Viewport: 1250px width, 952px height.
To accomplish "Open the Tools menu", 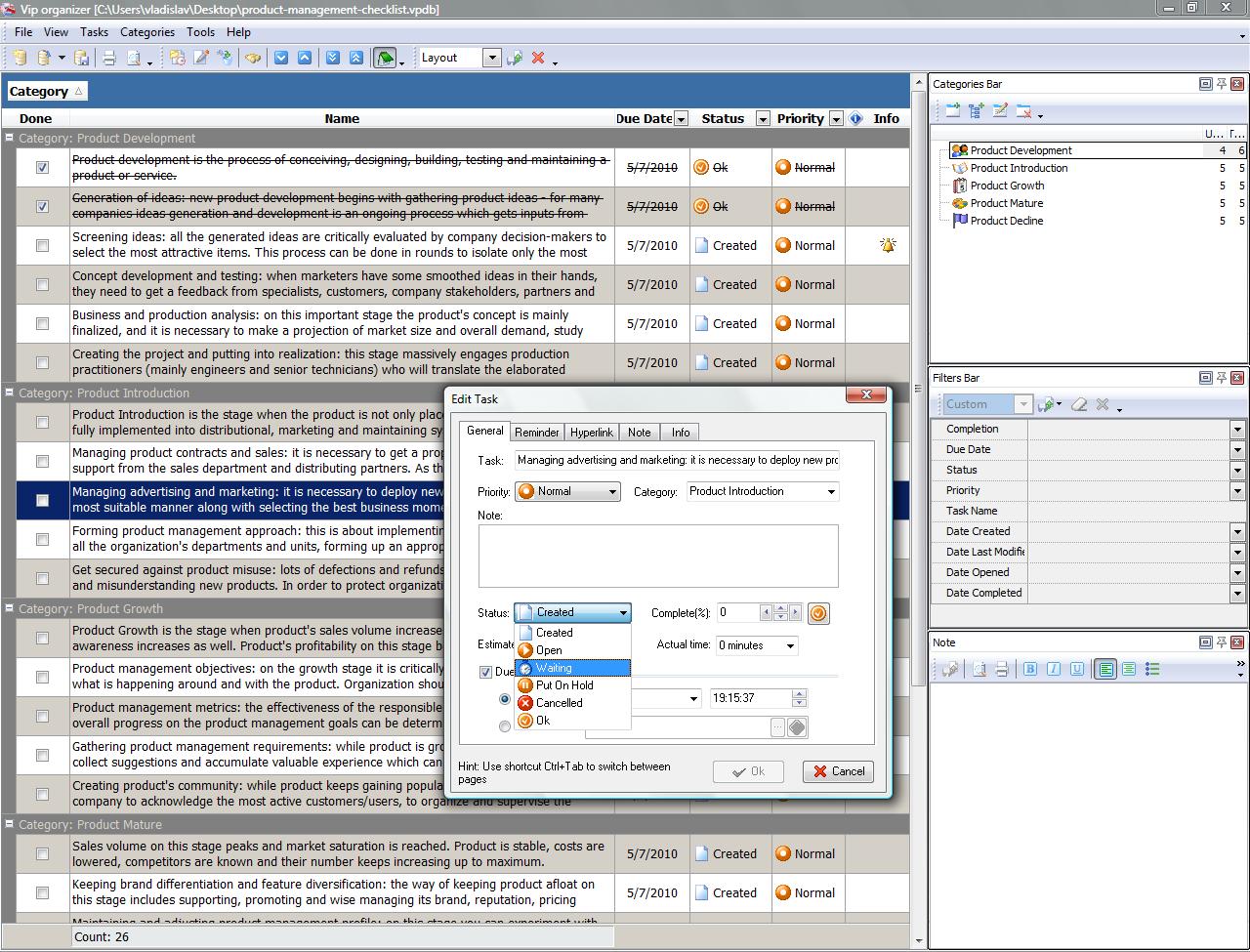I will [200, 32].
